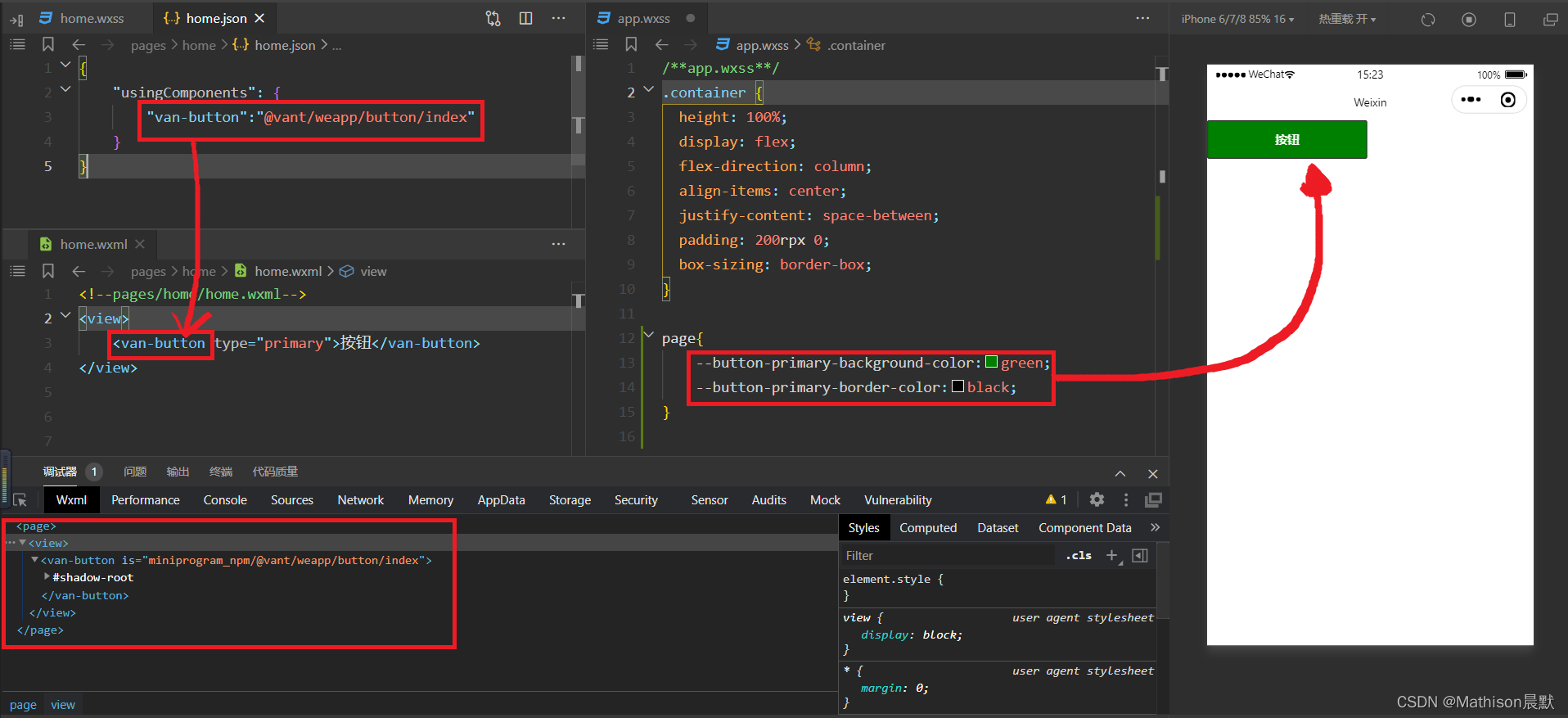Close the home.json tab

[x=259, y=18]
